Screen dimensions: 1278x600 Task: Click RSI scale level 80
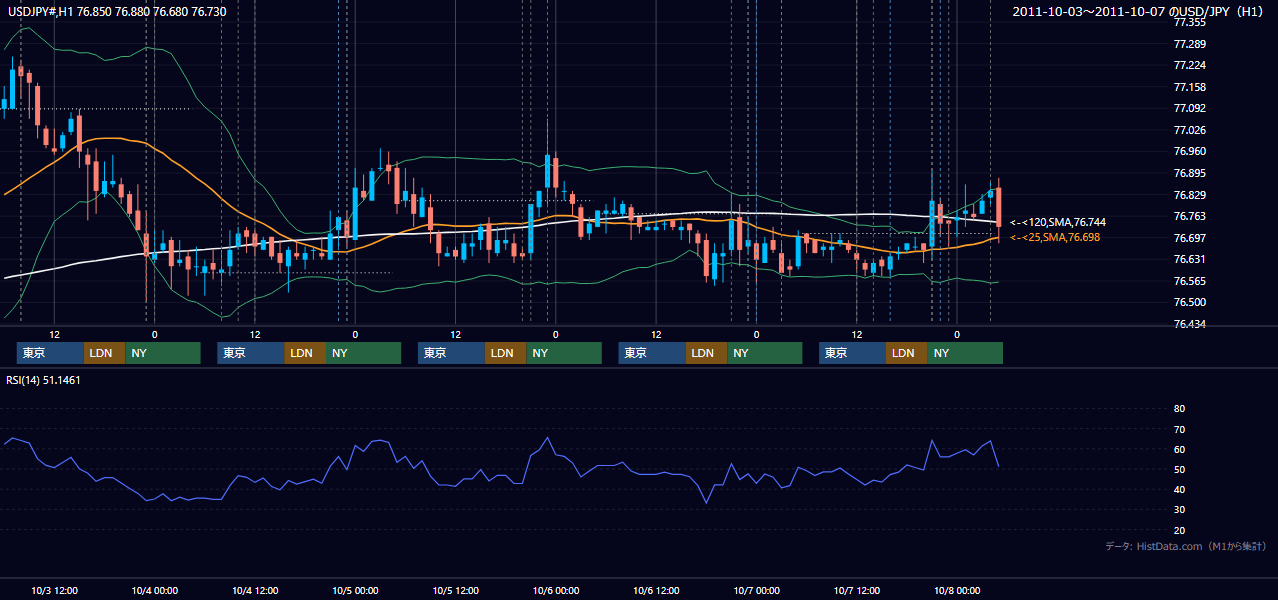pyautogui.click(x=1179, y=408)
